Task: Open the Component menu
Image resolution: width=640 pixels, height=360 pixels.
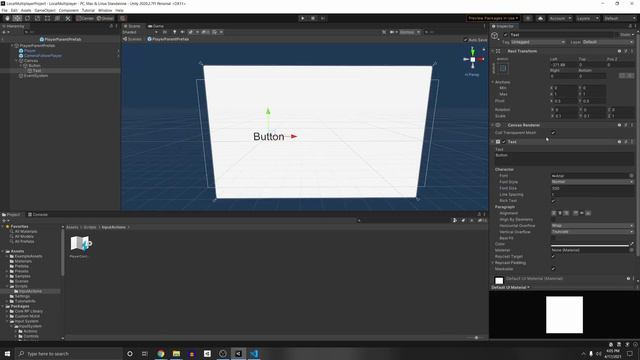Action: coord(69,10)
